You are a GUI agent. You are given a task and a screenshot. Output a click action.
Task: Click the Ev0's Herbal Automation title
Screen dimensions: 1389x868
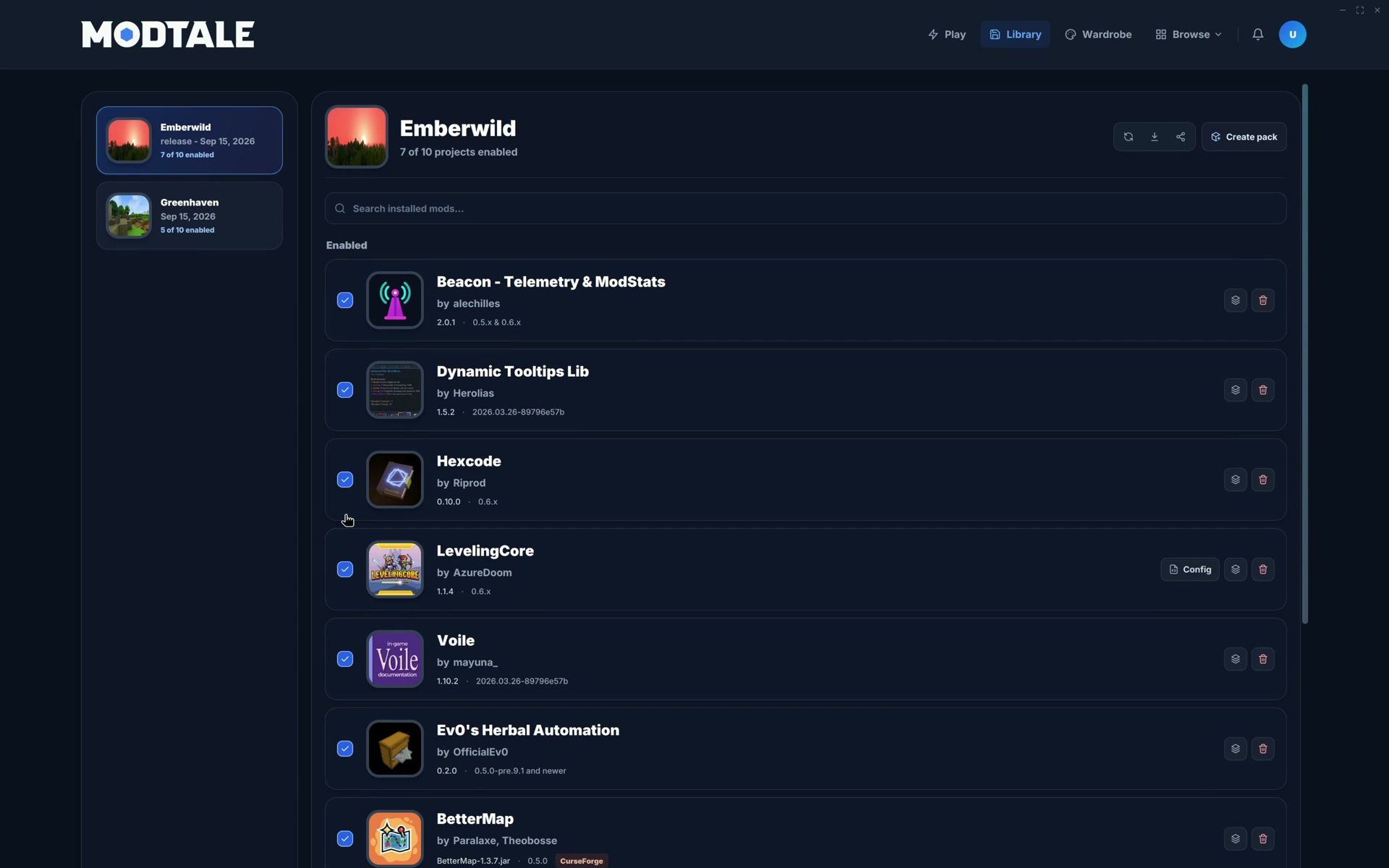pyautogui.click(x=528, y=731)
